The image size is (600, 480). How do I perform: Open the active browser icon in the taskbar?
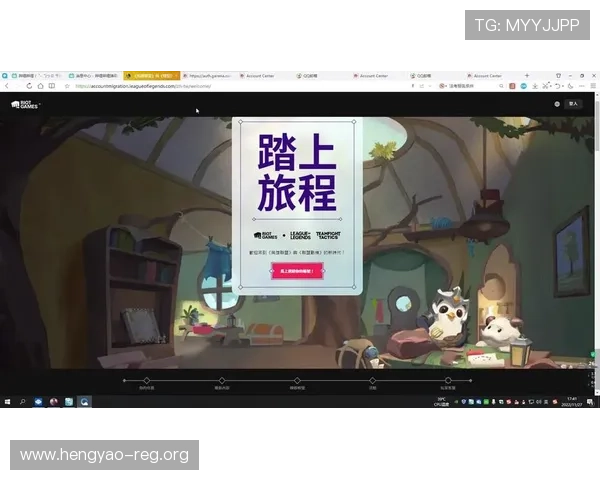pos(84,402)
